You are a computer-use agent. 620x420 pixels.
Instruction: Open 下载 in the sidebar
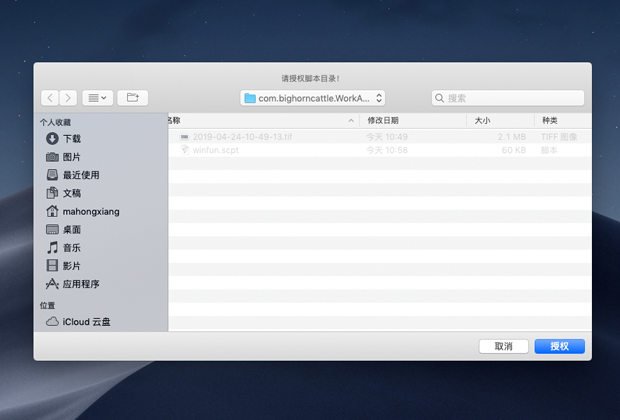point(72,139)
